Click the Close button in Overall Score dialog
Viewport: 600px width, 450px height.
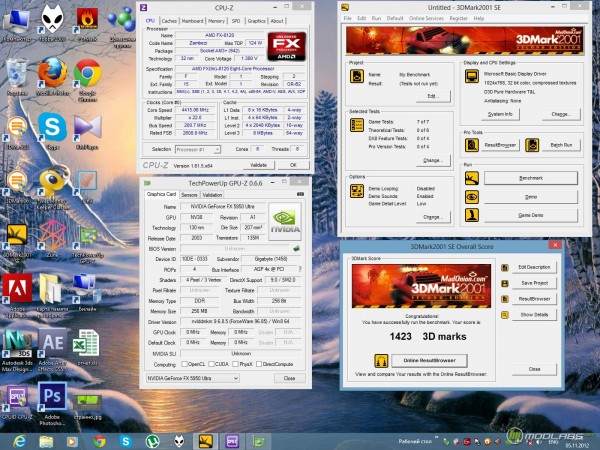coord(534,369)
